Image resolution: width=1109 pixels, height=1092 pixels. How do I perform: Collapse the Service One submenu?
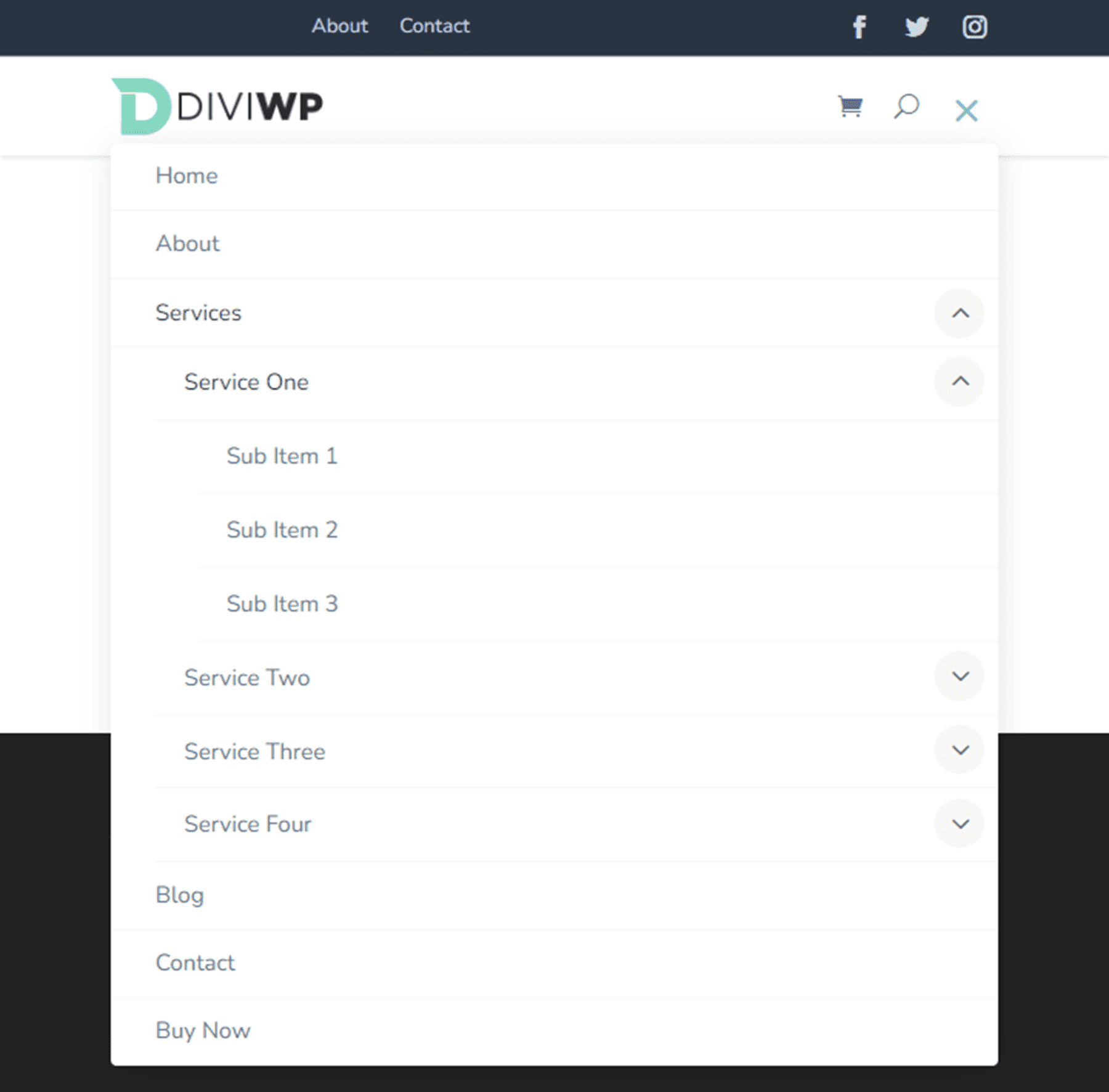coord(959,382)
